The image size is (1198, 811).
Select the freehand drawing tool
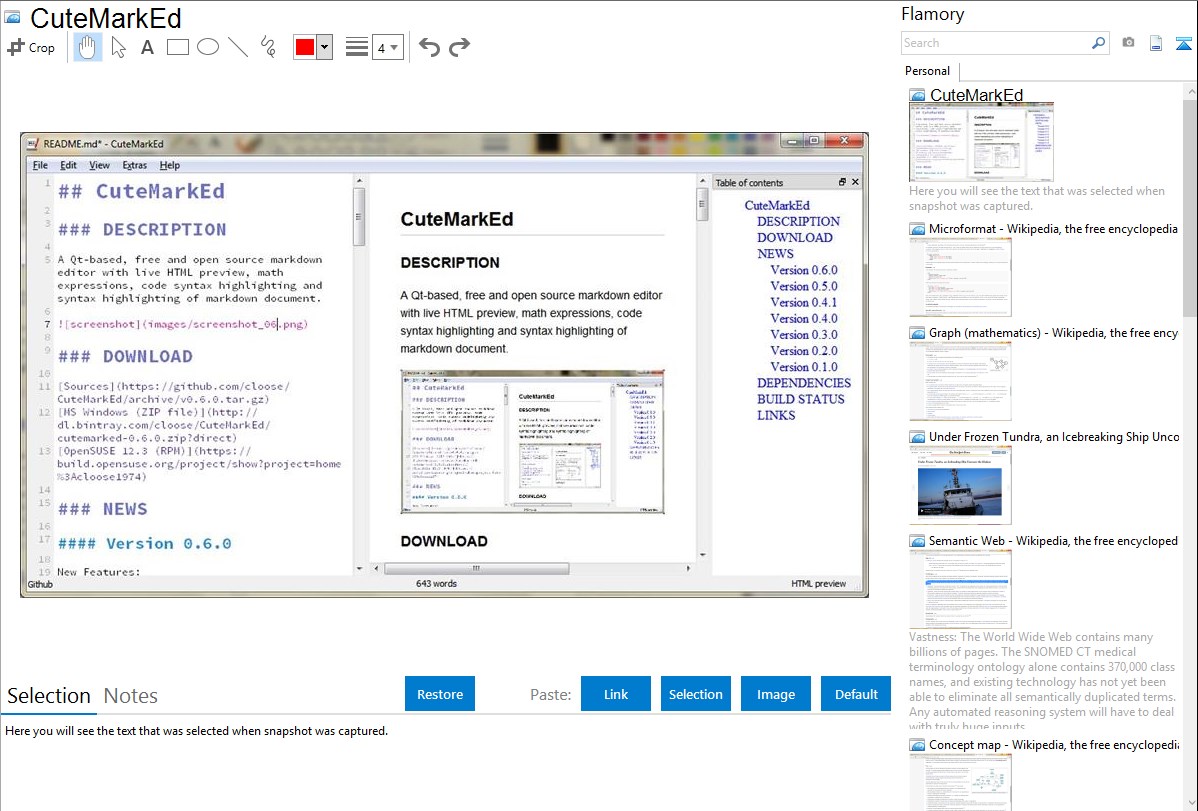pos(268,47)
